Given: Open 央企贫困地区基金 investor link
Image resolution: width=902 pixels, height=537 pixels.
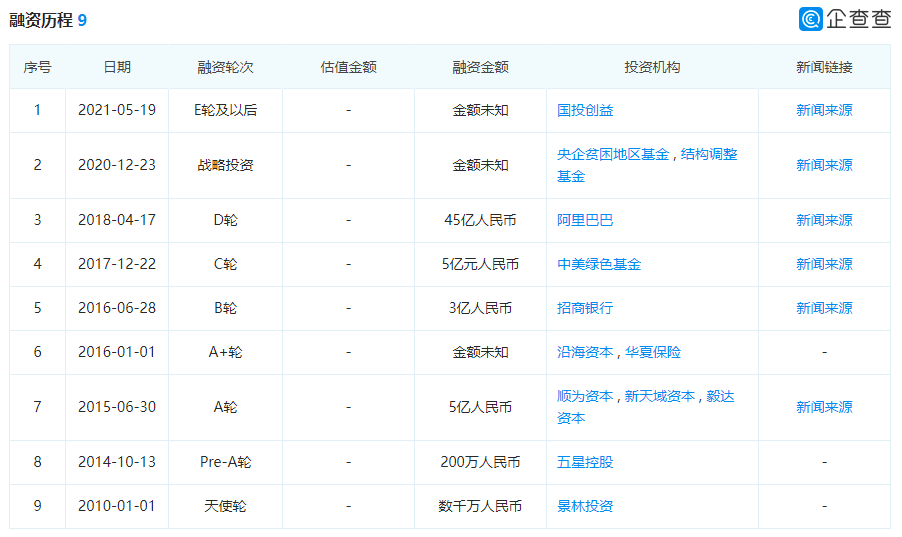Looking at the screenshot, I should [x=613, y=154].
